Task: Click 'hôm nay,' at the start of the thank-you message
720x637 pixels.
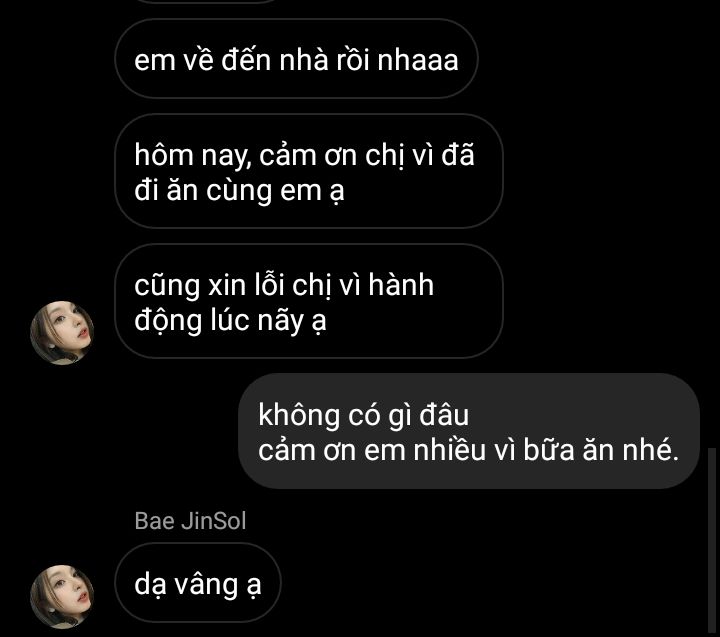Action: 193,156
